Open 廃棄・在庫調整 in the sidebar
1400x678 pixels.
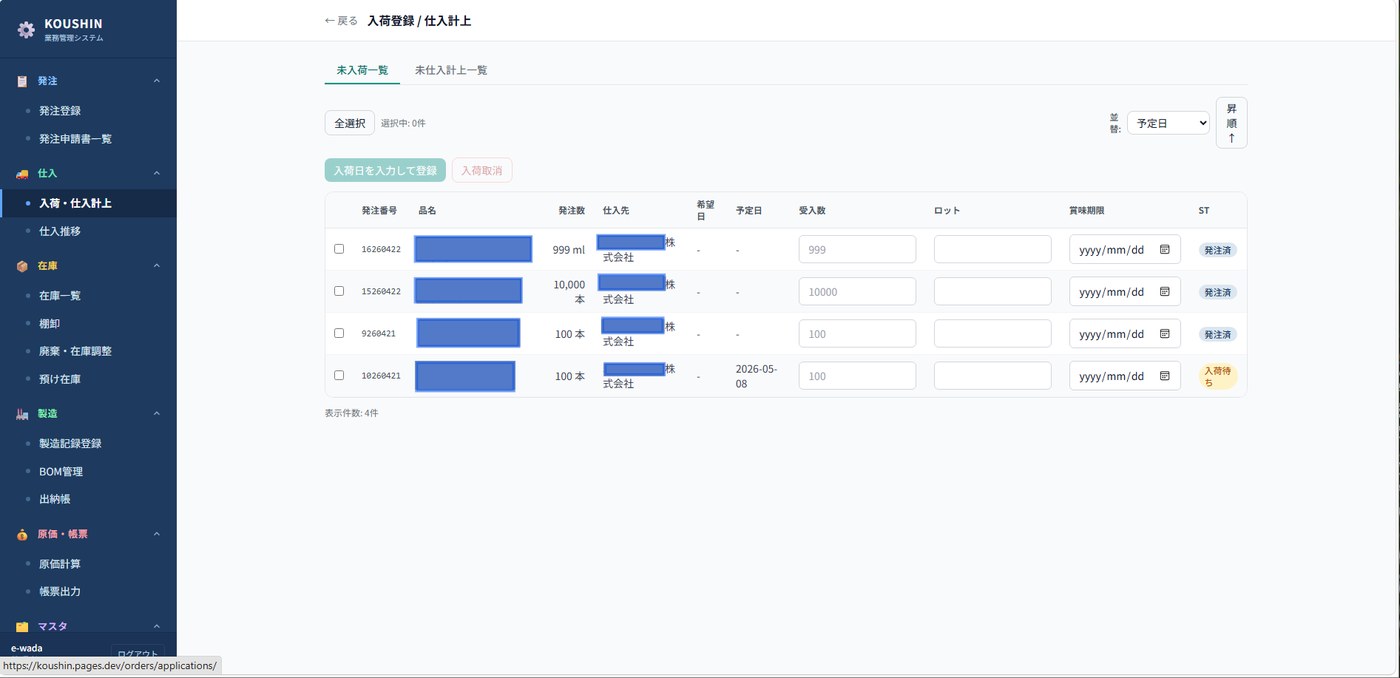pos(75,351)
